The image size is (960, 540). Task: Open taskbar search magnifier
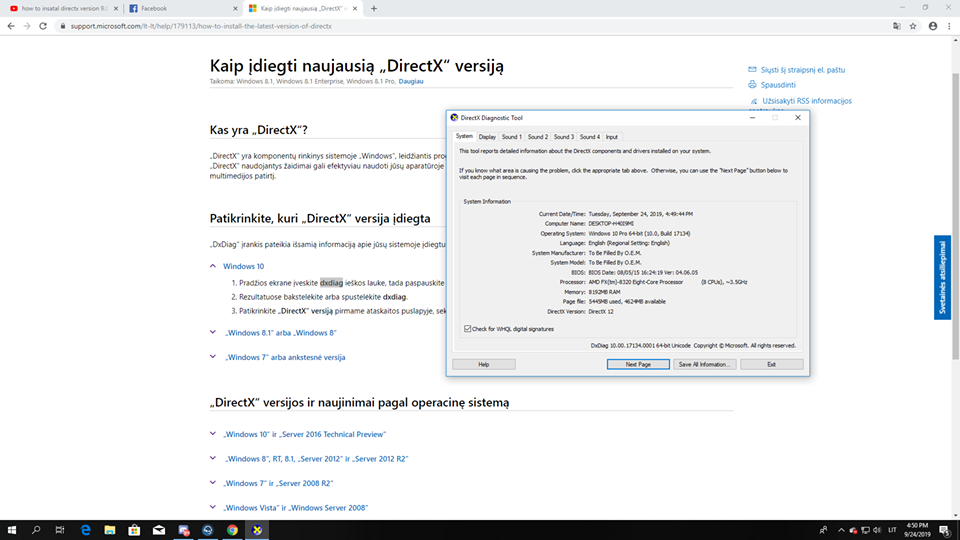pyautogui.click(x=36, y=530)
